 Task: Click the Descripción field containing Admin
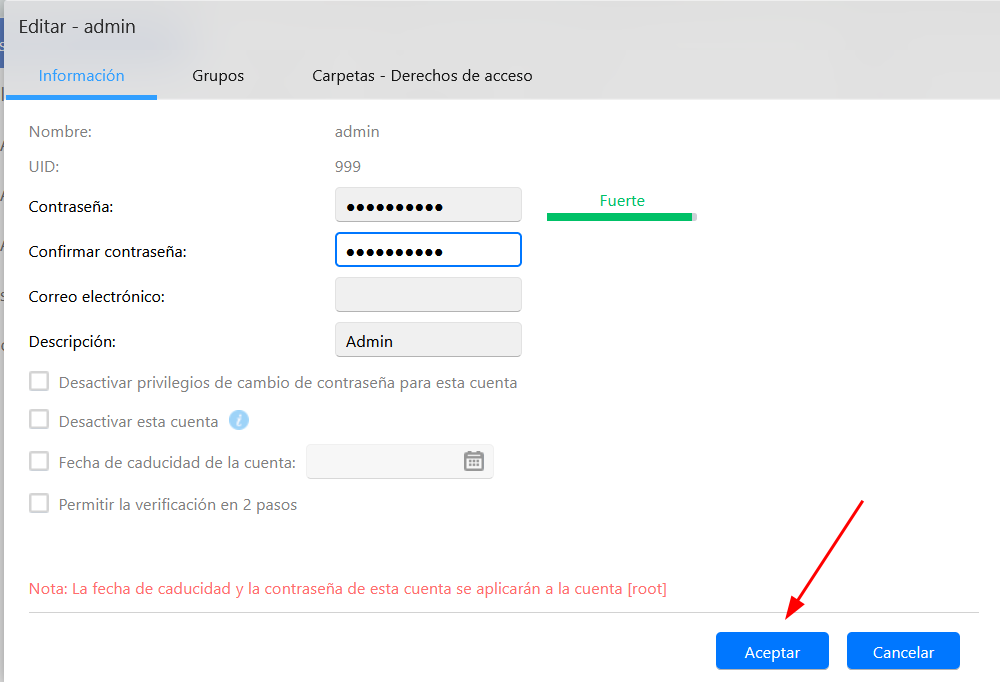[x=428, y=341]
